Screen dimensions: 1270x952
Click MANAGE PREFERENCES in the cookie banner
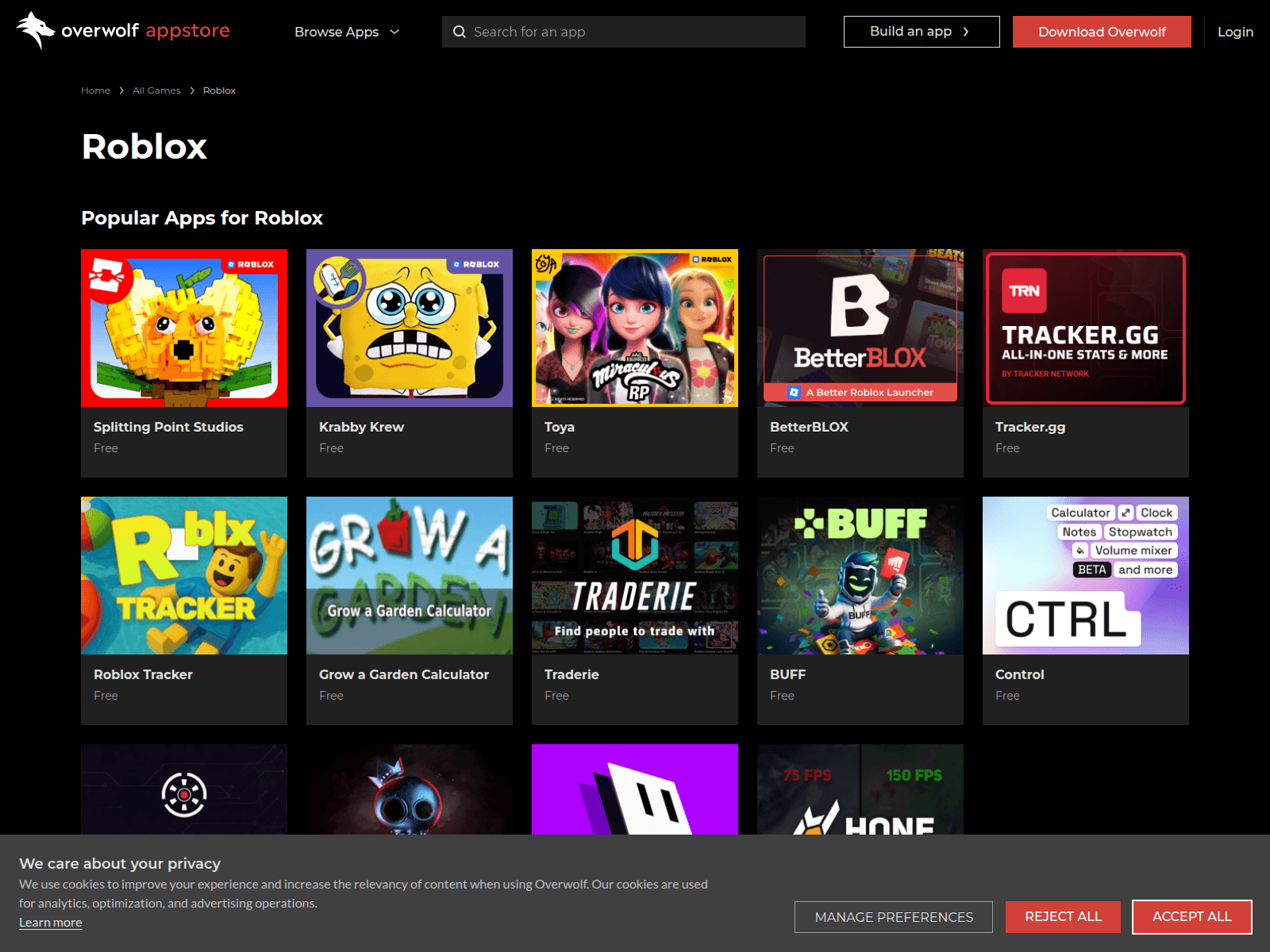[893, 916]
